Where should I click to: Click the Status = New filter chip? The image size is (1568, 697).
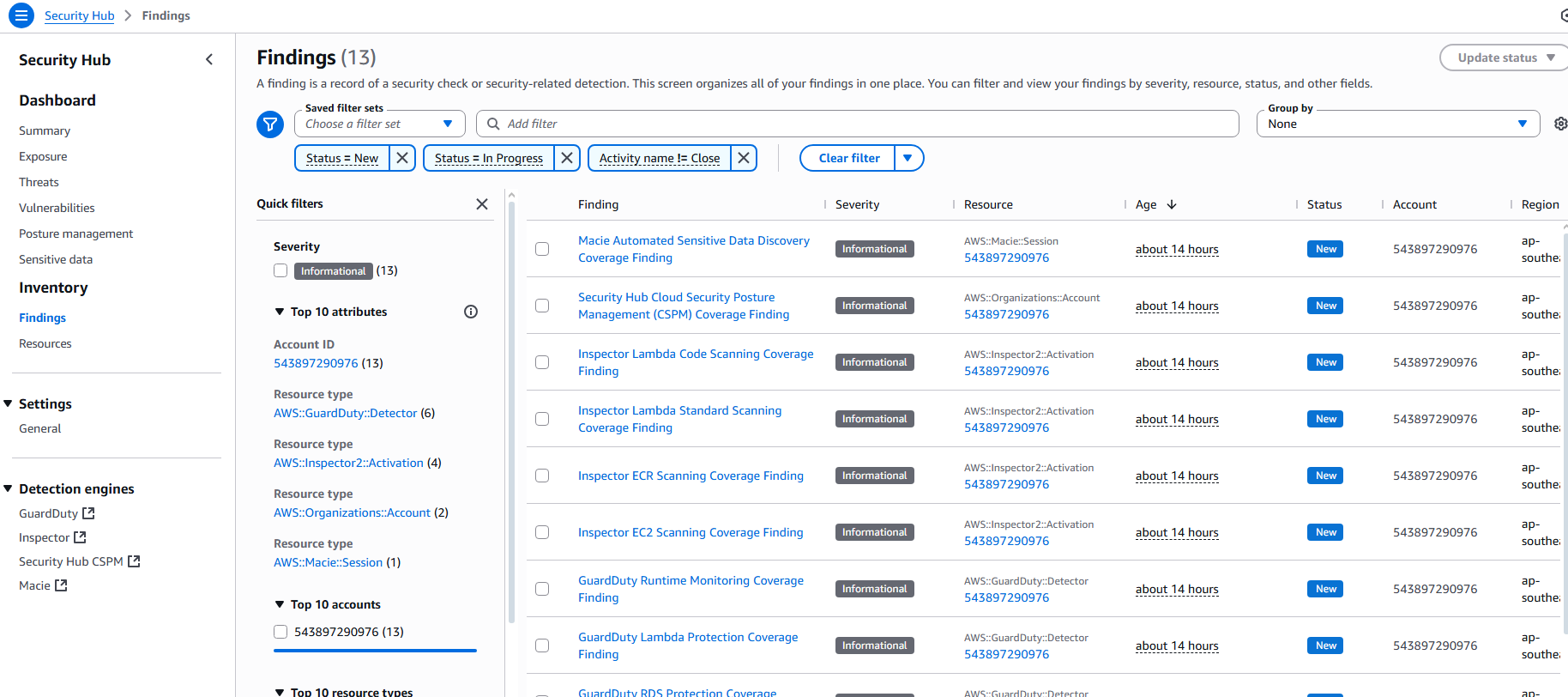tap(342, 158)
